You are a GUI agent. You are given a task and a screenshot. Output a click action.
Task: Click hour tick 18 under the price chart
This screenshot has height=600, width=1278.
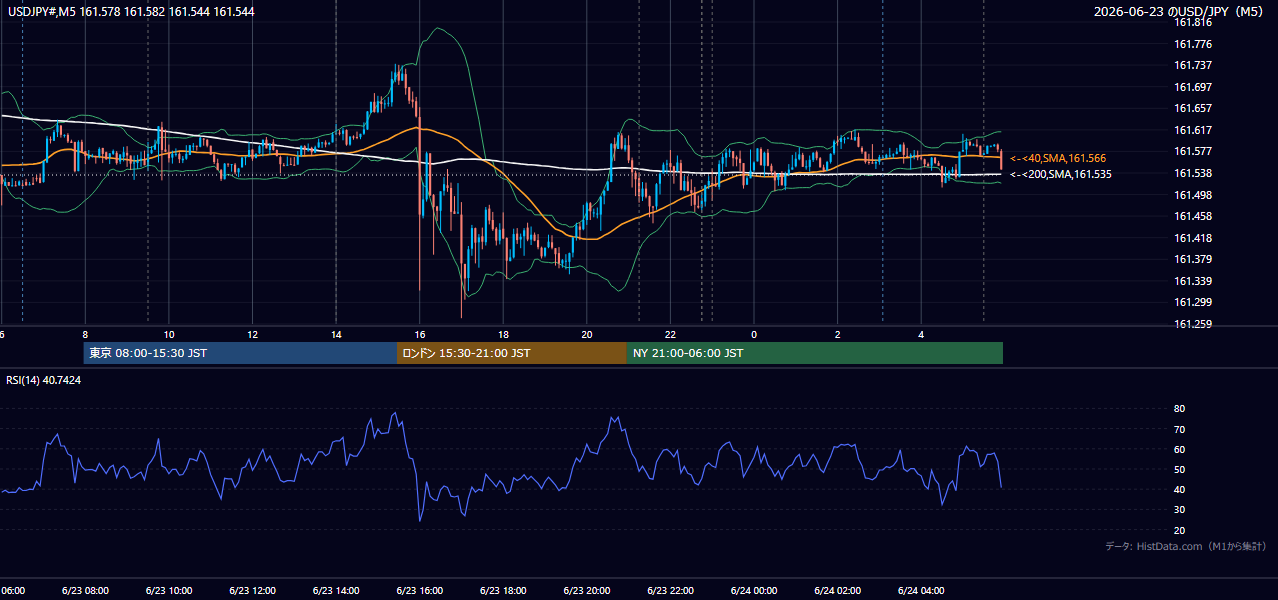pyautogui.click(x=503, y=334)
